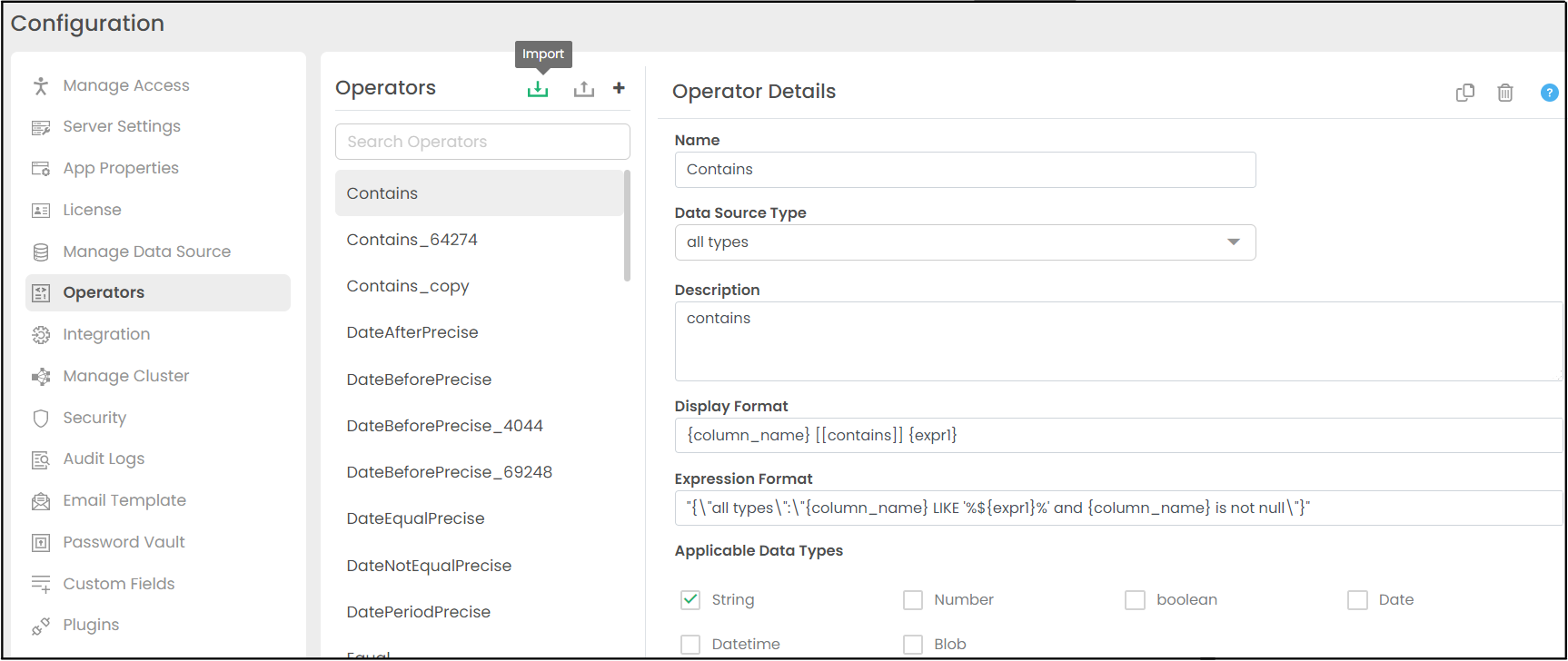Uncheck the String data type checkbox
Image resolution: width=1568 pixels, height=661 pixels.
(x=690, y=600)
